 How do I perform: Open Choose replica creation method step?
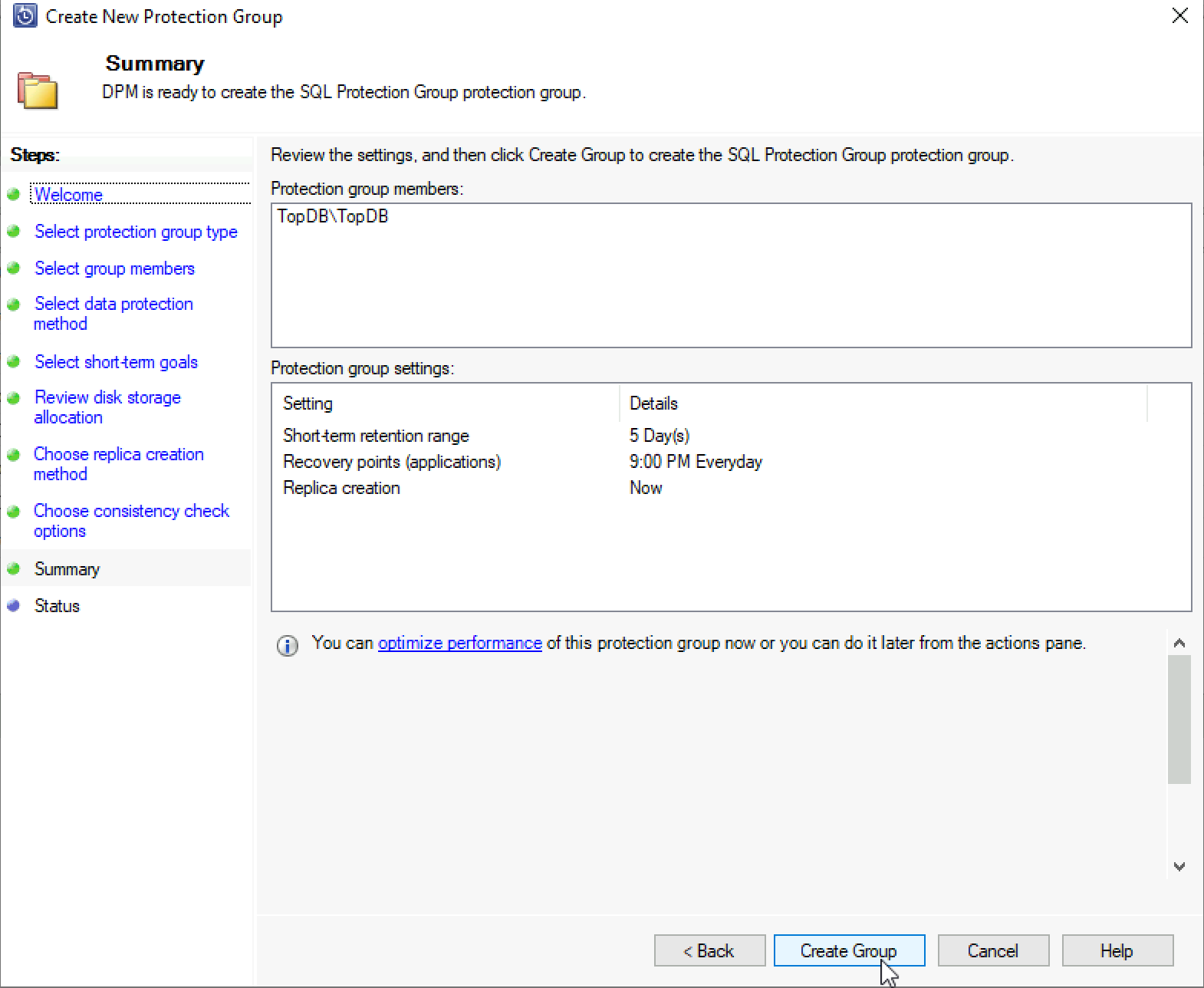[119, 464]
